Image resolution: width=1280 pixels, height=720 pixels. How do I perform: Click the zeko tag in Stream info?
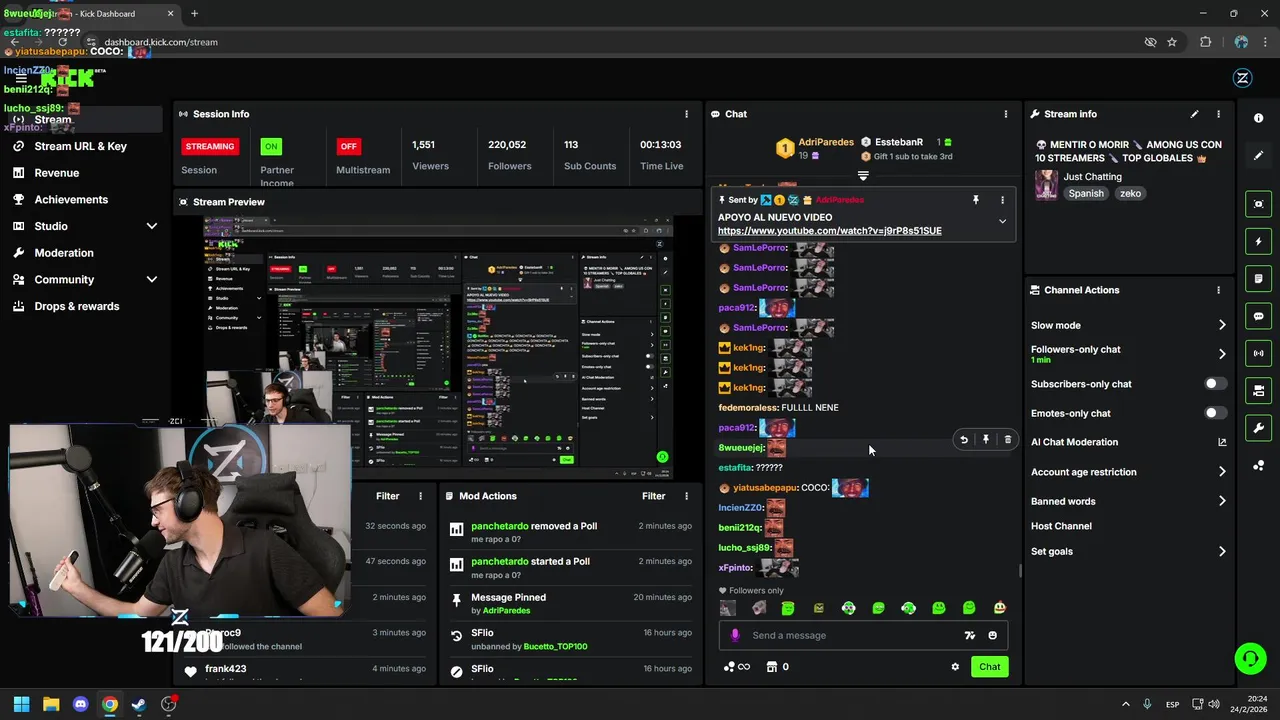click(1130, 194)
